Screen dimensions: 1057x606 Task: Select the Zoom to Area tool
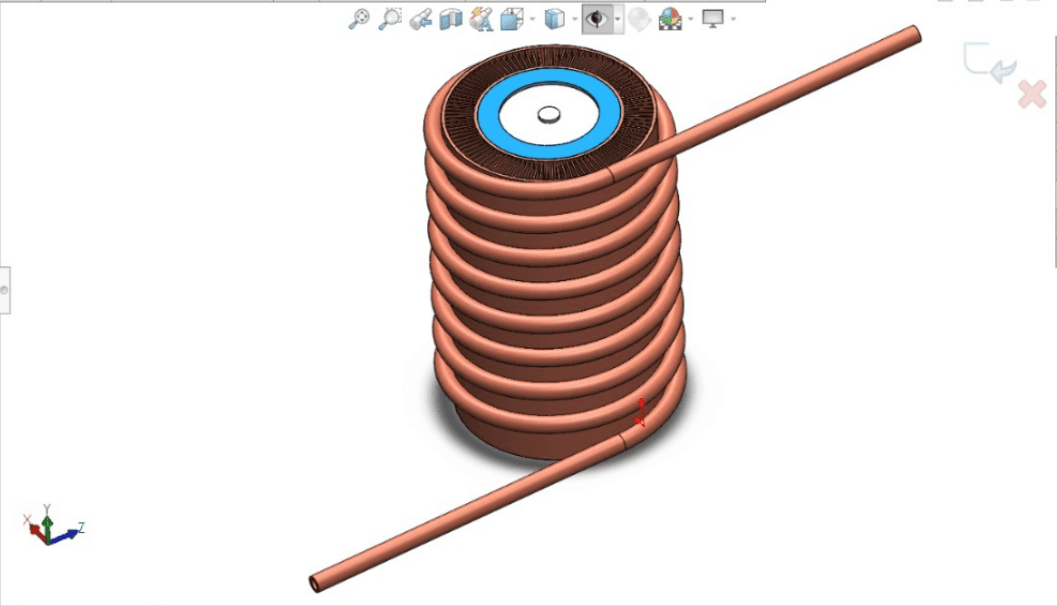click(x=390, y=18)
